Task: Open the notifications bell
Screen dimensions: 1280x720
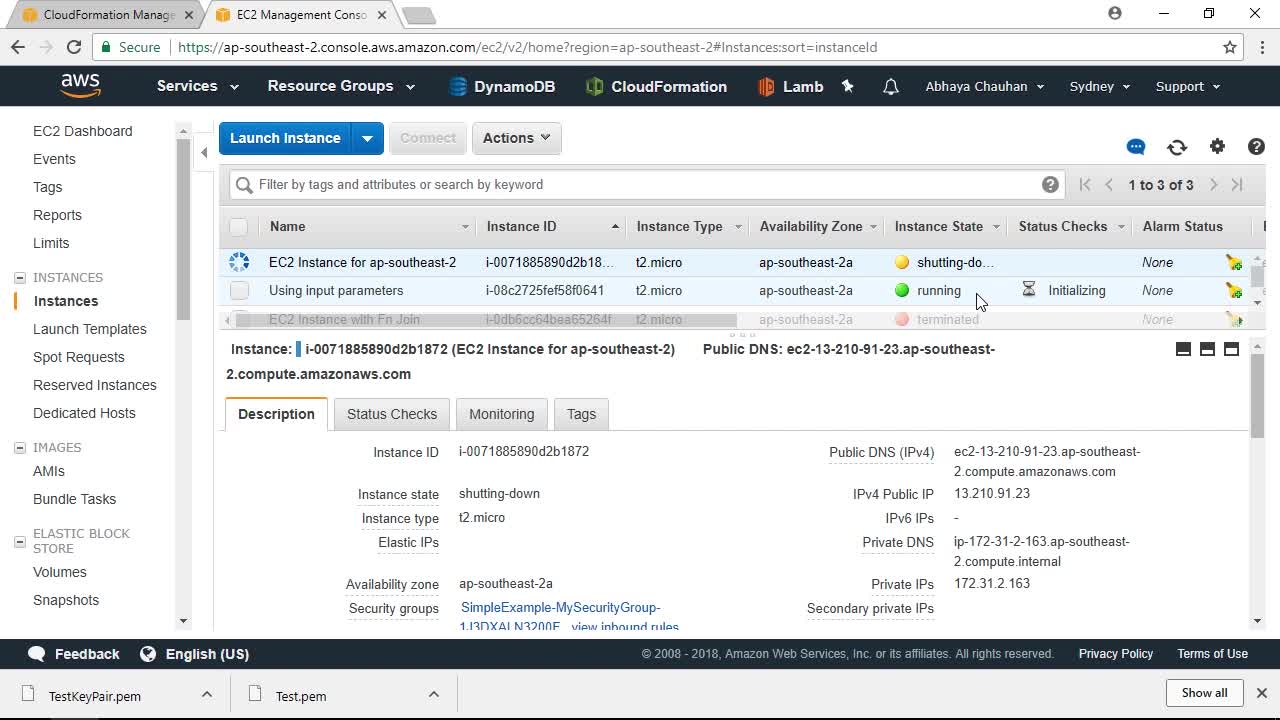Action: (x=891, y=87)
